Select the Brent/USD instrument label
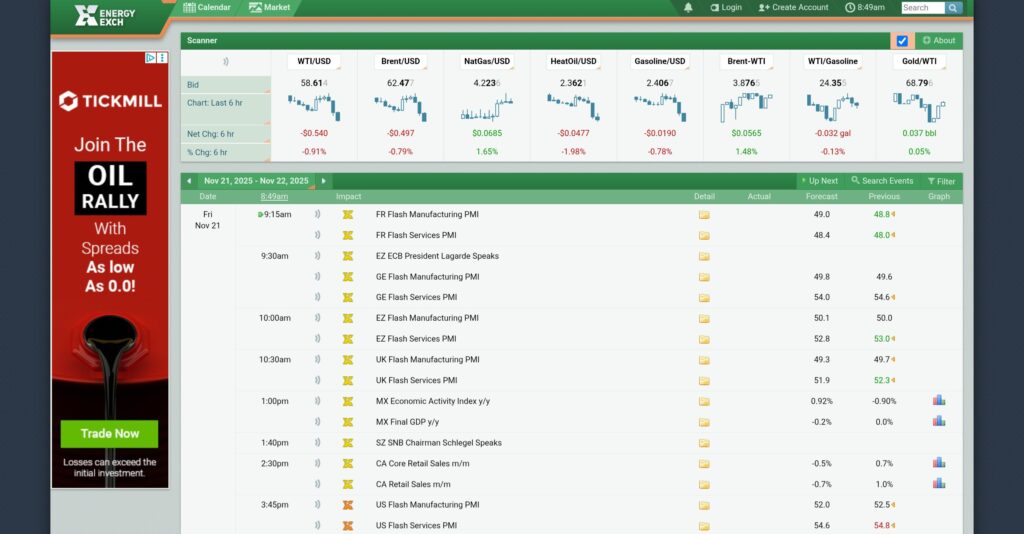This screenshot has height=534, width=1024. (400, 61)
